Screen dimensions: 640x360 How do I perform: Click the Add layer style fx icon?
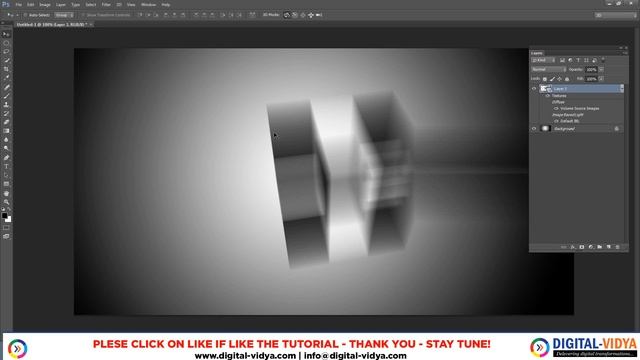point(573,247)
